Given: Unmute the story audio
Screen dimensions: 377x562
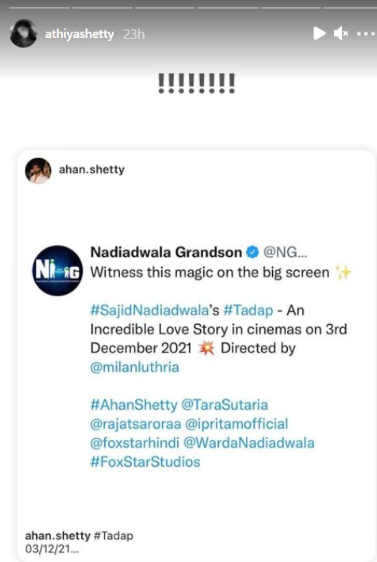Looking at the screenshot, I should coord(340,34).
